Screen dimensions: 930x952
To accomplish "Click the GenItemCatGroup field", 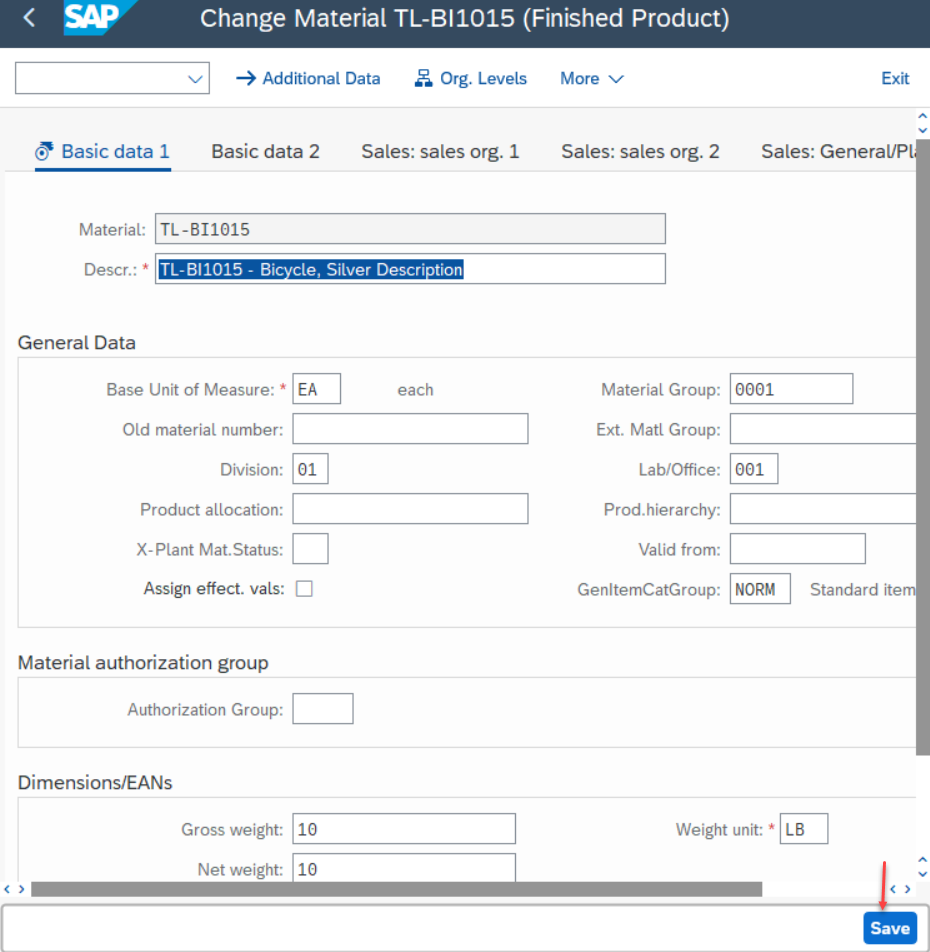I will pos(760,589).
